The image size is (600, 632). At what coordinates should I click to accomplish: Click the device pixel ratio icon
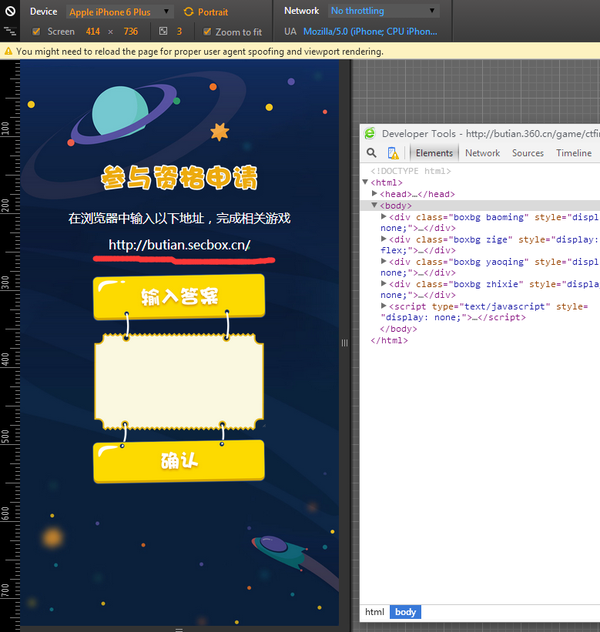click(x=163, y=31)
